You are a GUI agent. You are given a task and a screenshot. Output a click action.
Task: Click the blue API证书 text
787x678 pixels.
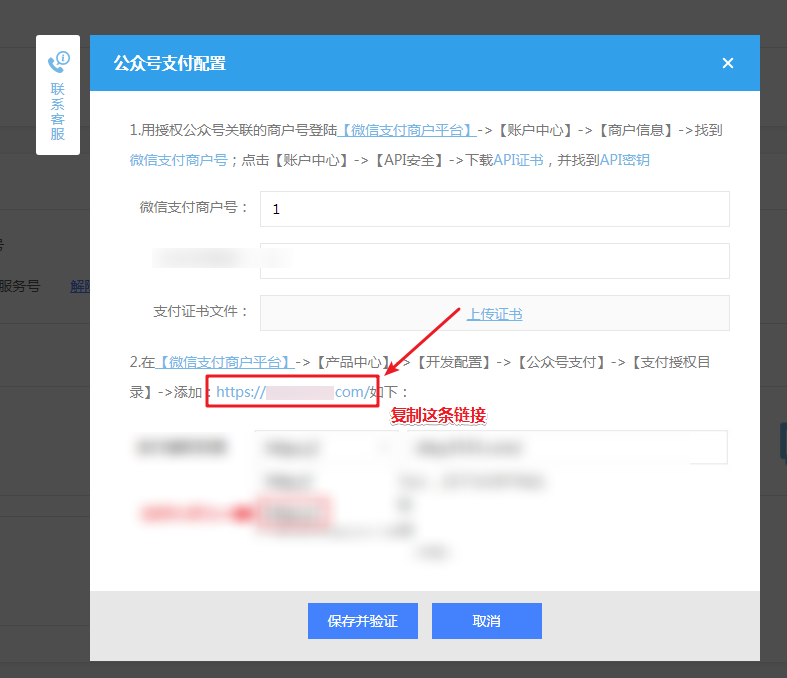[x=518, y=160]
